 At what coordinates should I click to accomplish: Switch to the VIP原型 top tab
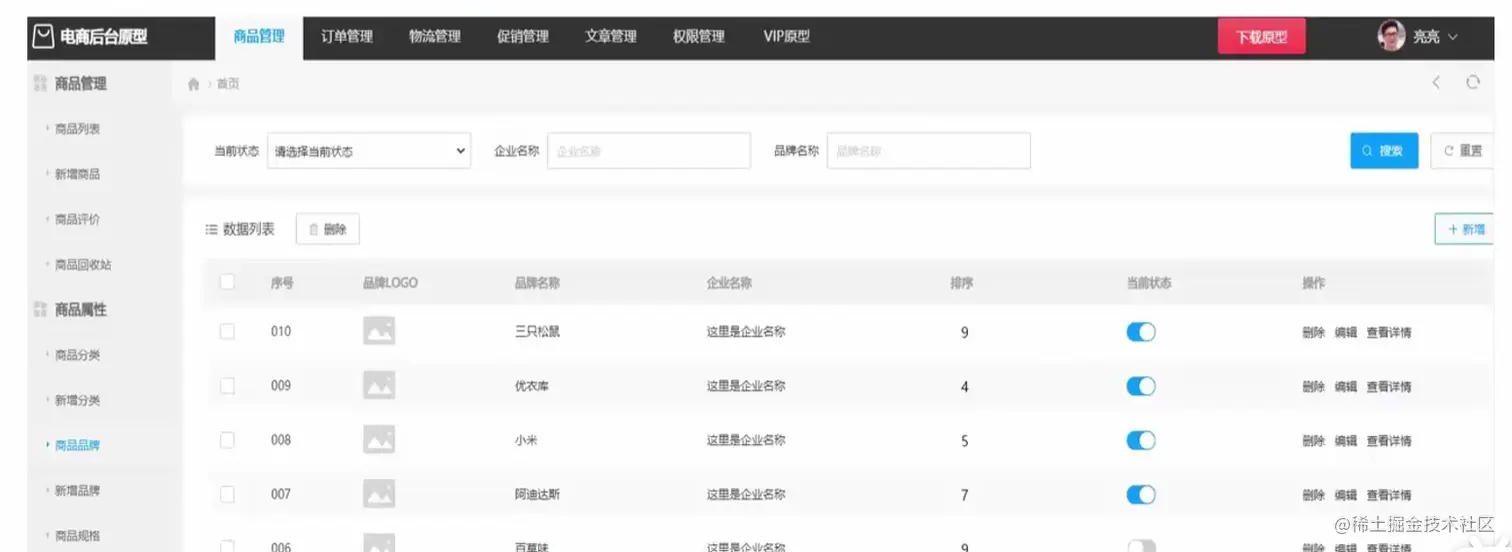(787, 37)
